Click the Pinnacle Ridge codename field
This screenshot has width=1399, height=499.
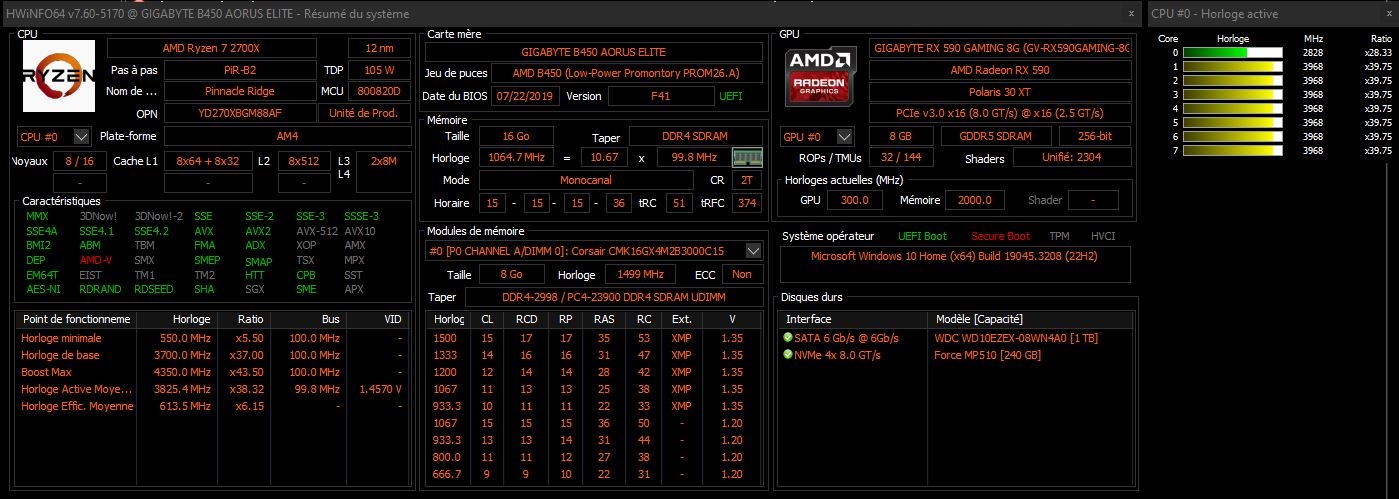point(239,91)
